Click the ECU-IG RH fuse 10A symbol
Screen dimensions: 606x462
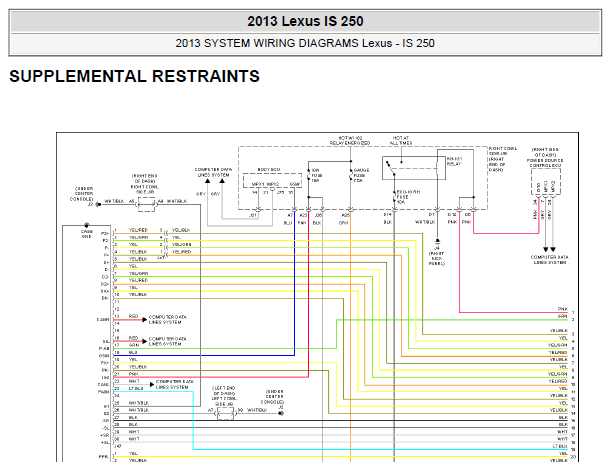[x=394, y=197]
